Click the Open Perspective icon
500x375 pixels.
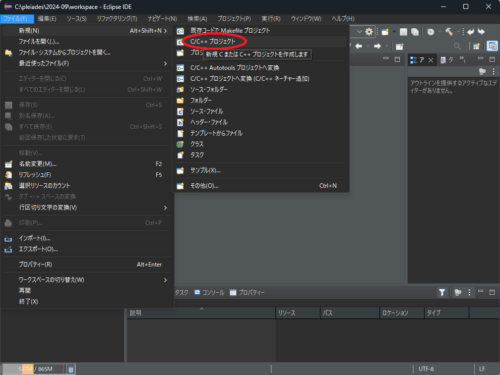476,46
